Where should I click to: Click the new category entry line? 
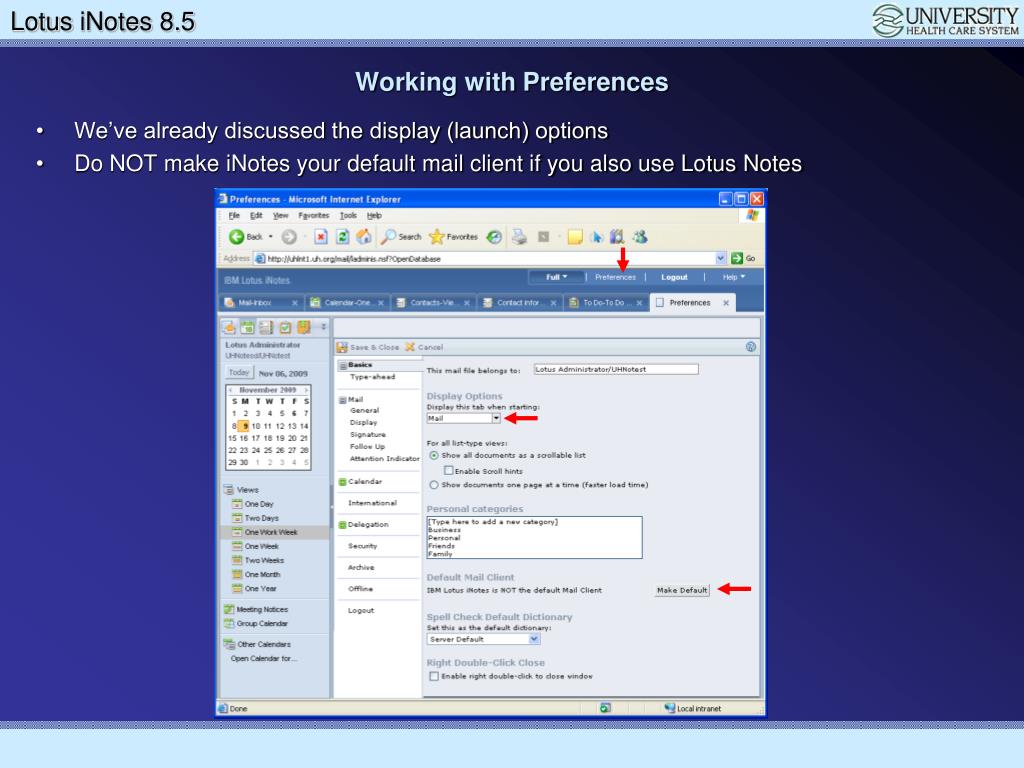[x=493, y=522]
